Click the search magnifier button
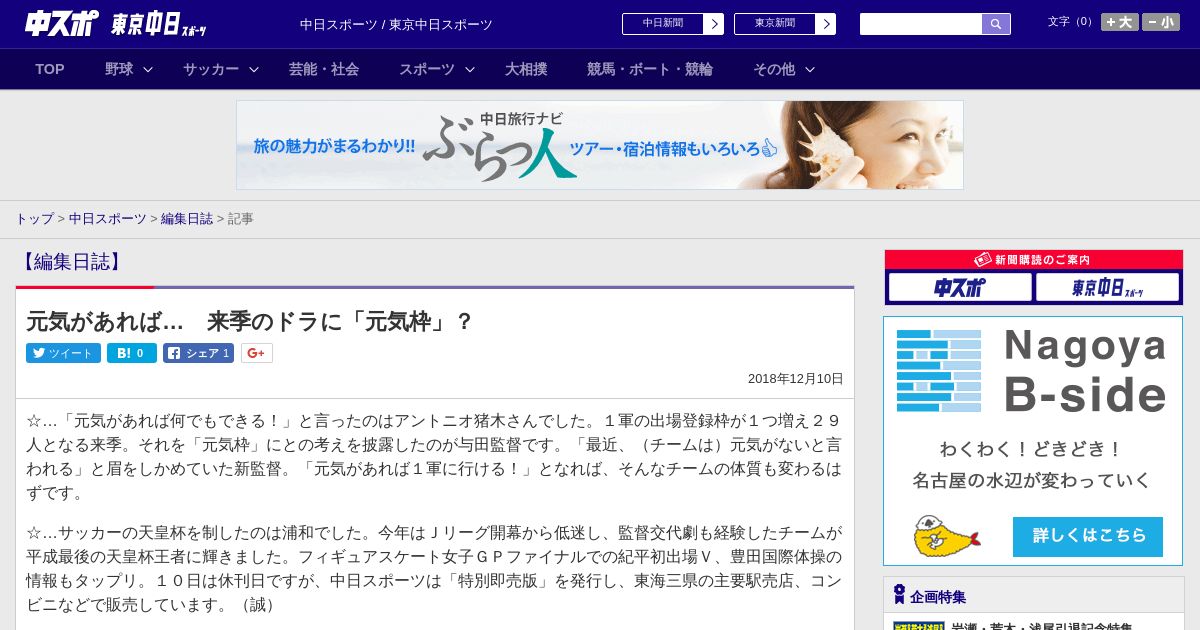This screenshot has height=630, width=1200. tap(996, 24)
